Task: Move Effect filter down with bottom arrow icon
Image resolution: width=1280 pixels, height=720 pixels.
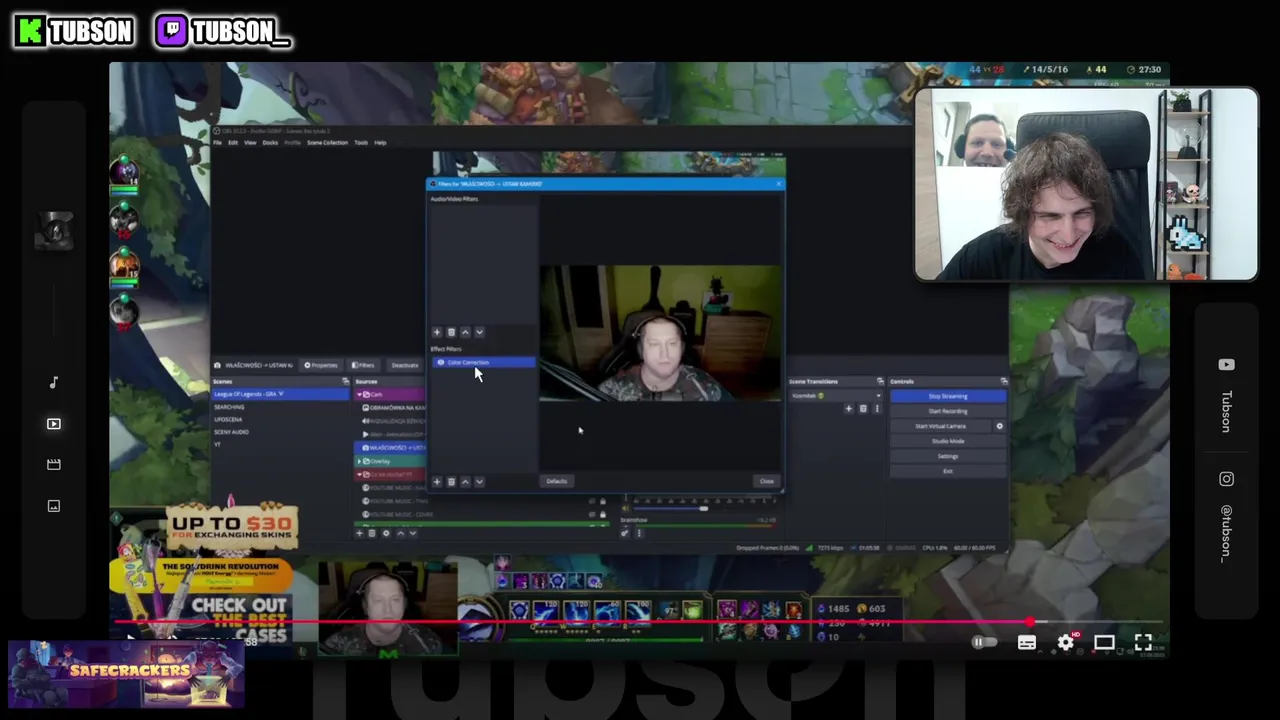Action: [479, 481]
